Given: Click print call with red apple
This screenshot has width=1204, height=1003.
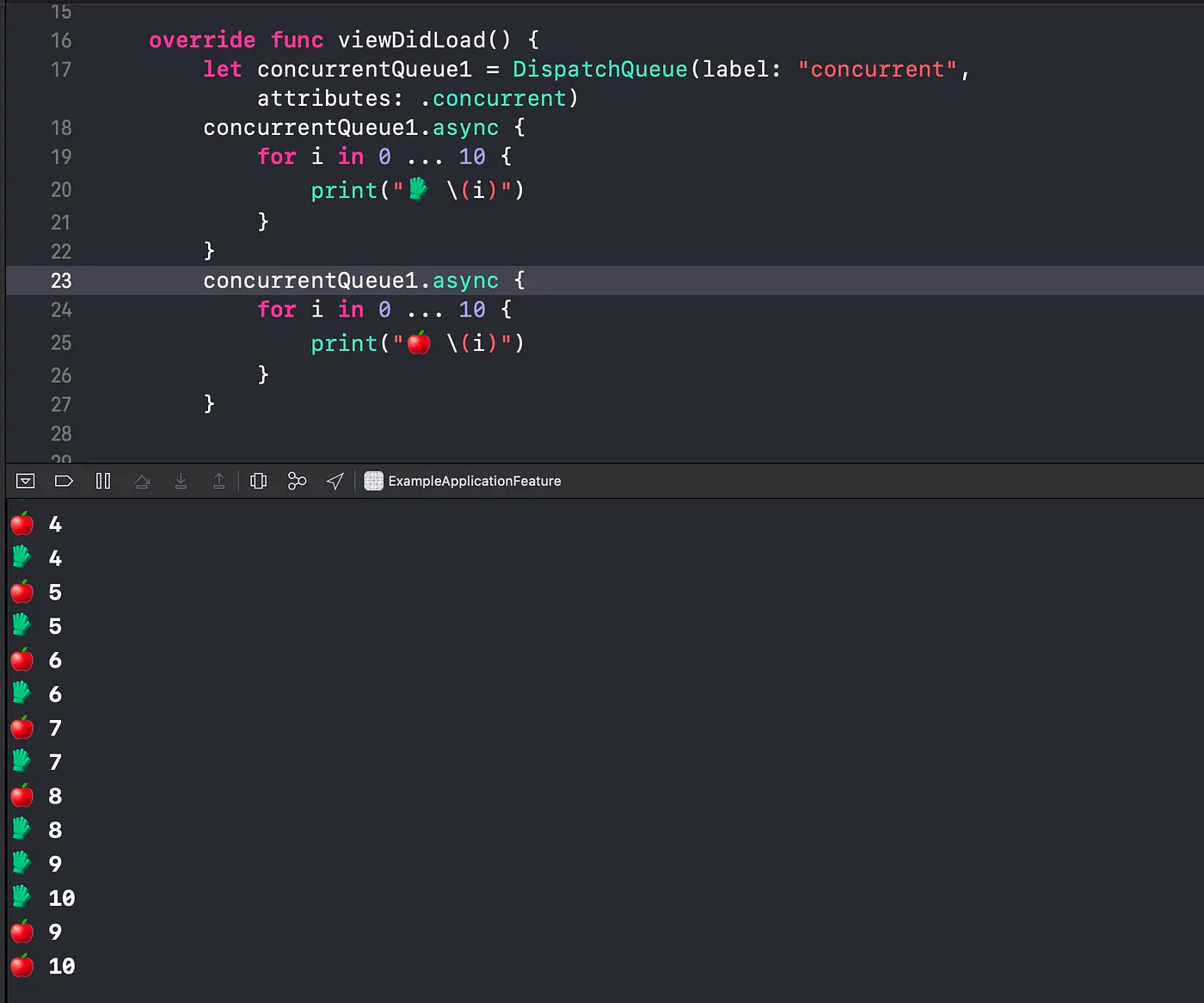Looking at the screenshot, I should coord(417,343).
